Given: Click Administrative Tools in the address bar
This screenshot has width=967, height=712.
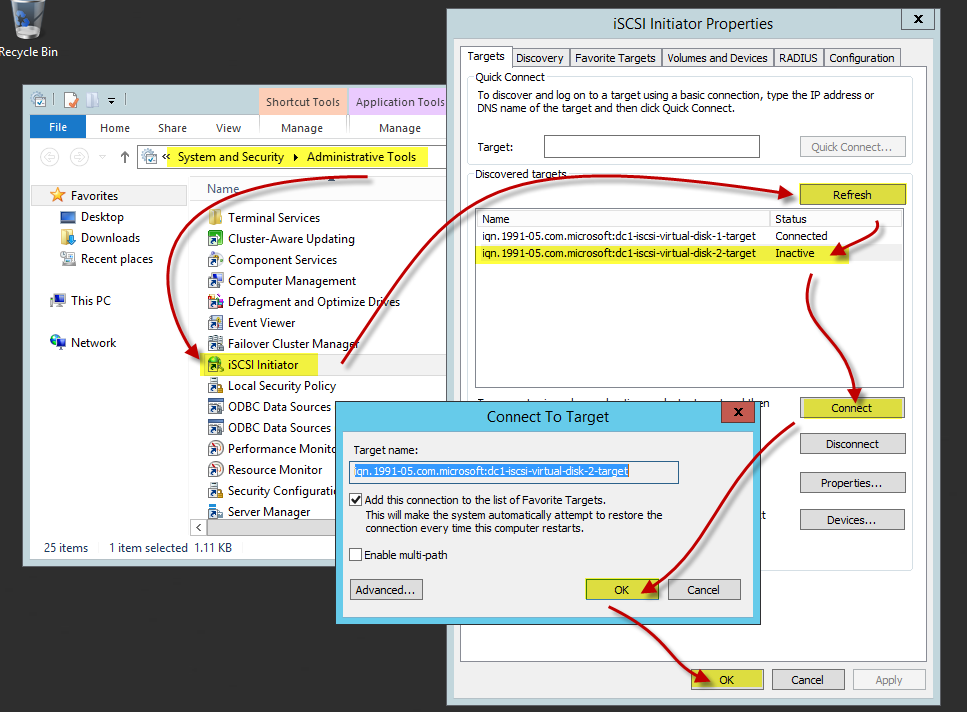Looking at the screenshot, I should pyautogui.click(x=361, y=157).
